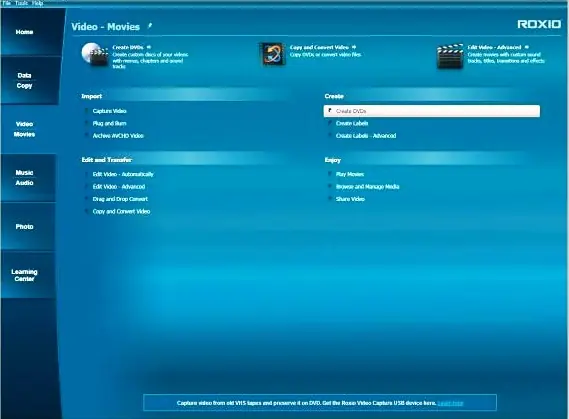The height and width of the screenshot is (419, 569).
Task: Open the Help menu
Action: 37,3
